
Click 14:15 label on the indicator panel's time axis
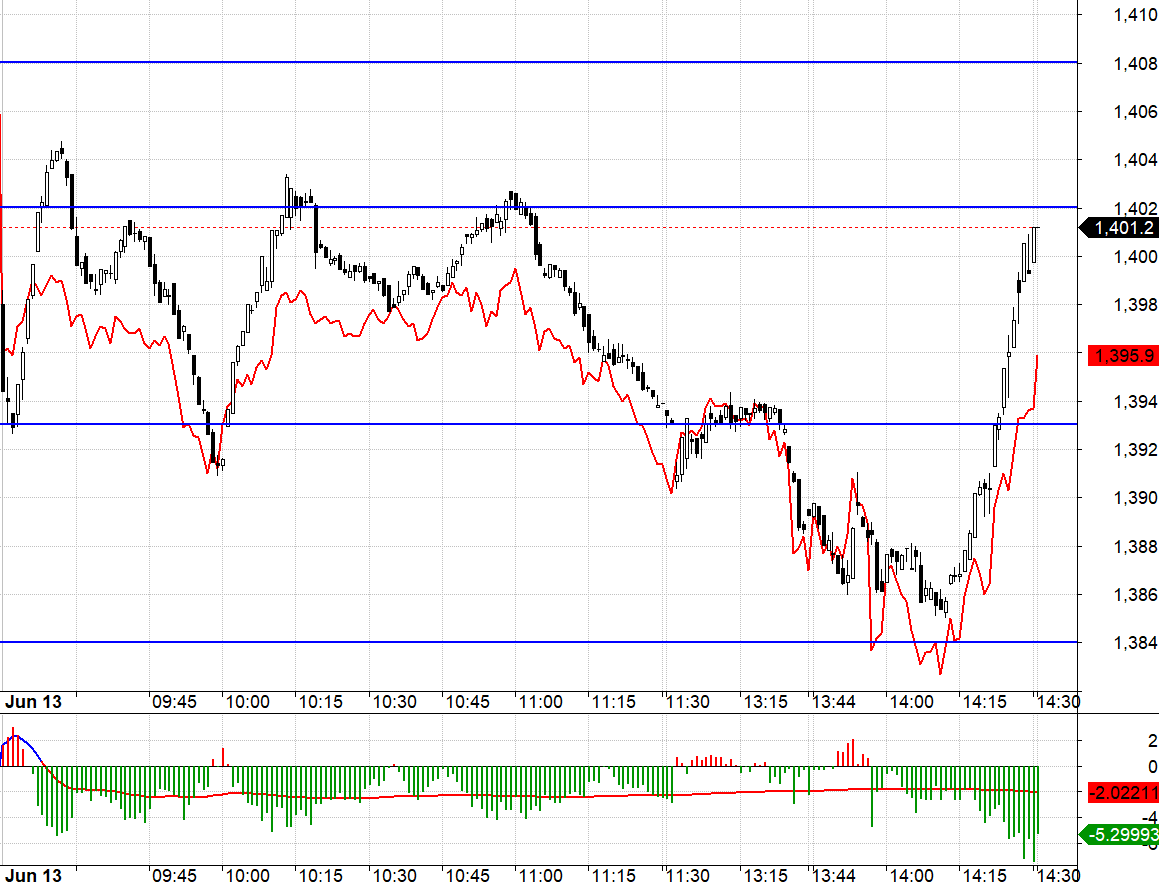[x=983, y=875]
